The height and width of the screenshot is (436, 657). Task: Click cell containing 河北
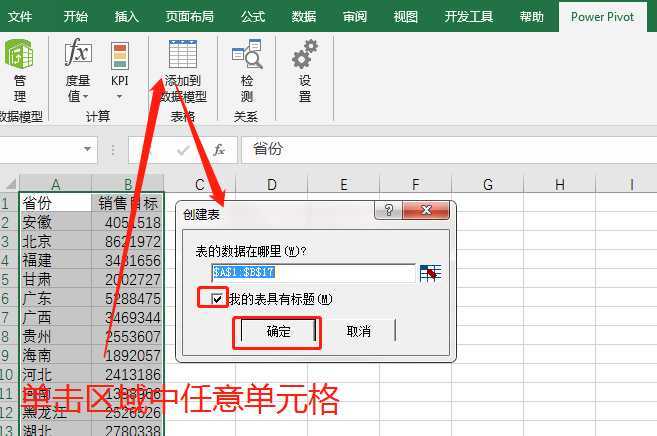click(55, 374)
